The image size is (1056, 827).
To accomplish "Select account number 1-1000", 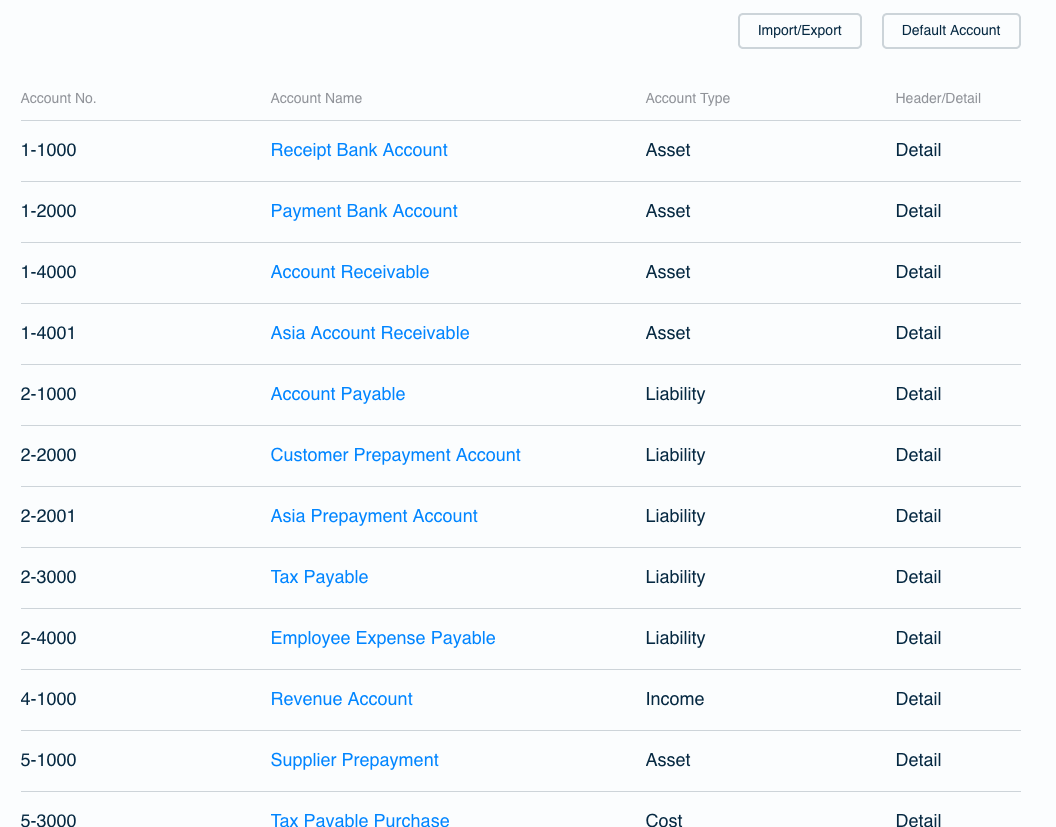I will [48, 150].
